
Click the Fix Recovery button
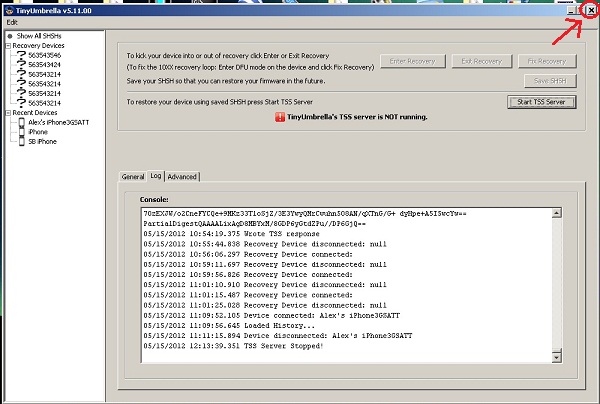click(x=547, y=61)
